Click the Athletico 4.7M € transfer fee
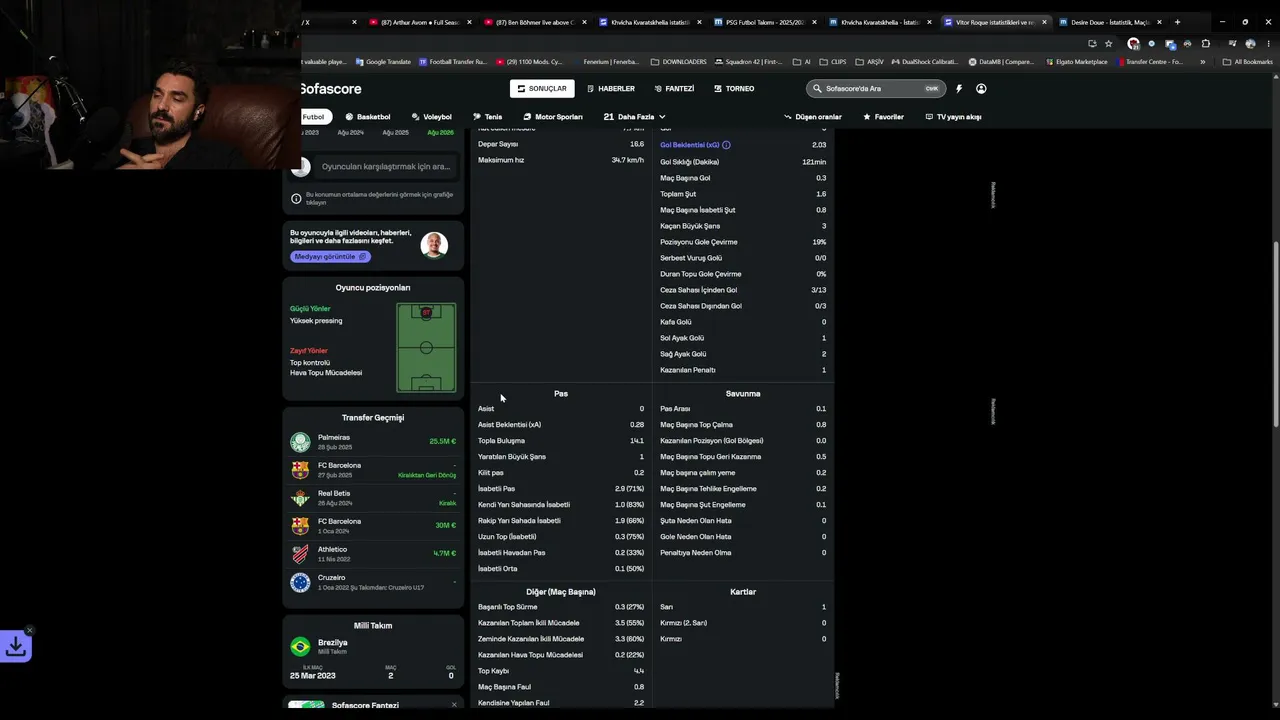Viewport: 1280px width, 720px height. 444,553
